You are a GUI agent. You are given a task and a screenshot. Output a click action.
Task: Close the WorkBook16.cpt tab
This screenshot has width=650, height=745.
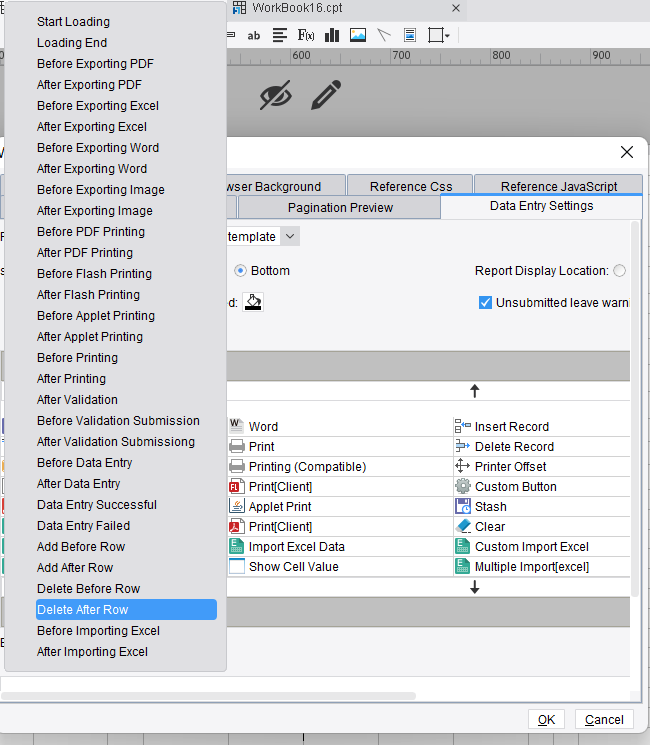click(456, 8)
